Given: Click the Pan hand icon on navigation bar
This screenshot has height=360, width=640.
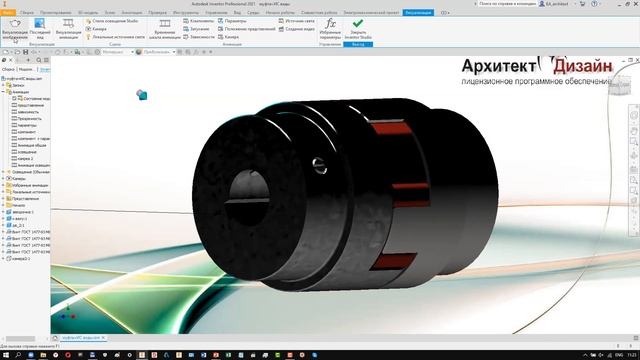Looking at the screenshot, I should coord(633,131).
